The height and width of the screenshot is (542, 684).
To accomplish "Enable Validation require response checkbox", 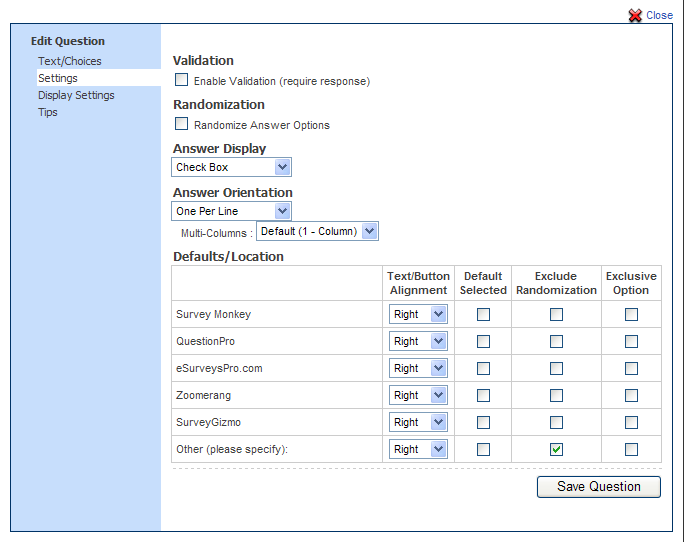I will (182, 80).
